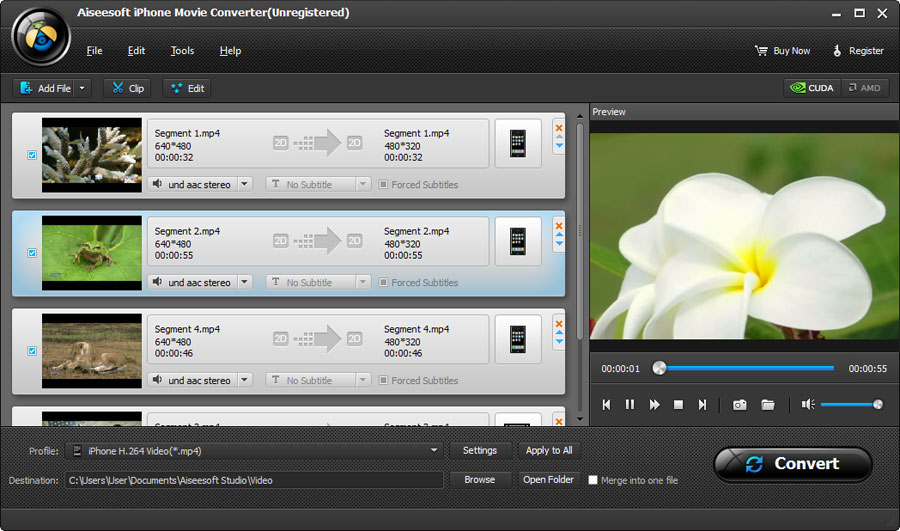Move Segment 2.mp4 up in the list
The height and width of the screenshot is (531, 900).
point(559,235)
